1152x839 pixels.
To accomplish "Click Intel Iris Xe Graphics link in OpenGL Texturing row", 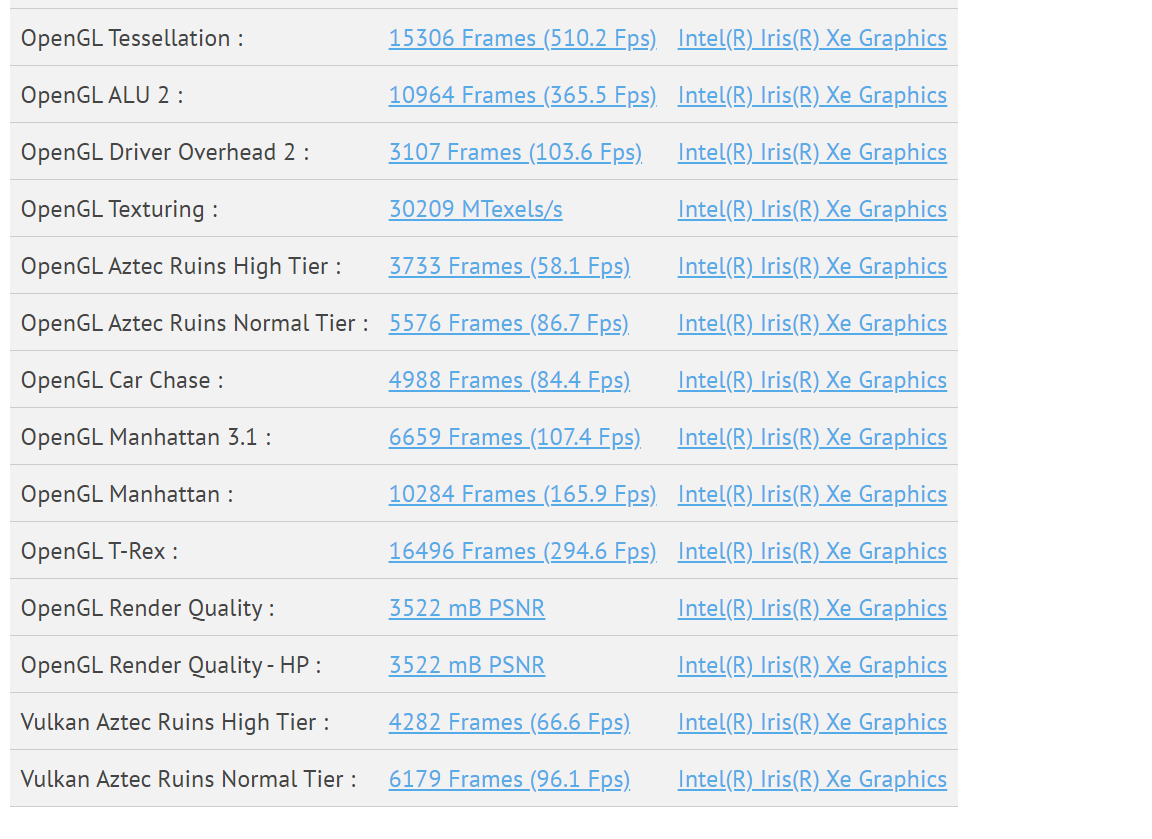I will [812, 209].
